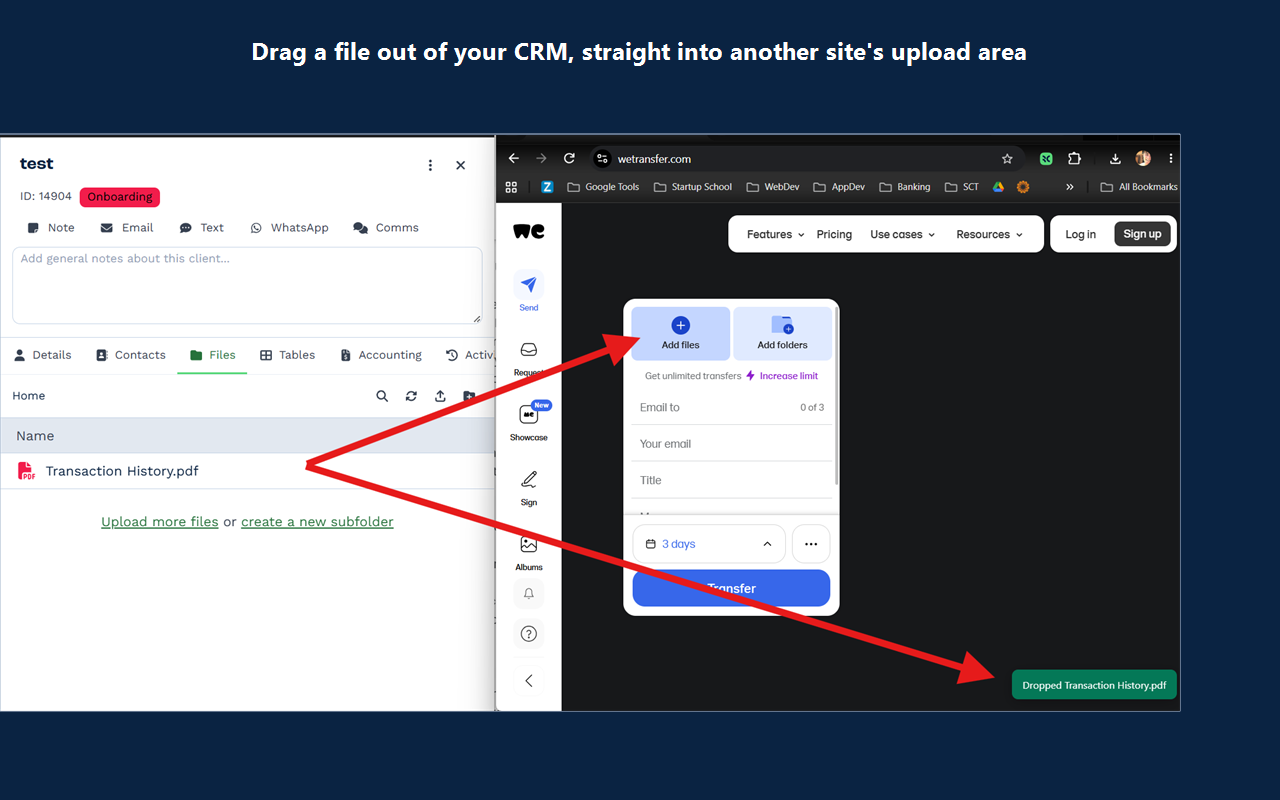
Task: Expand the Resources dropdown menu
Action: [990, 235]
